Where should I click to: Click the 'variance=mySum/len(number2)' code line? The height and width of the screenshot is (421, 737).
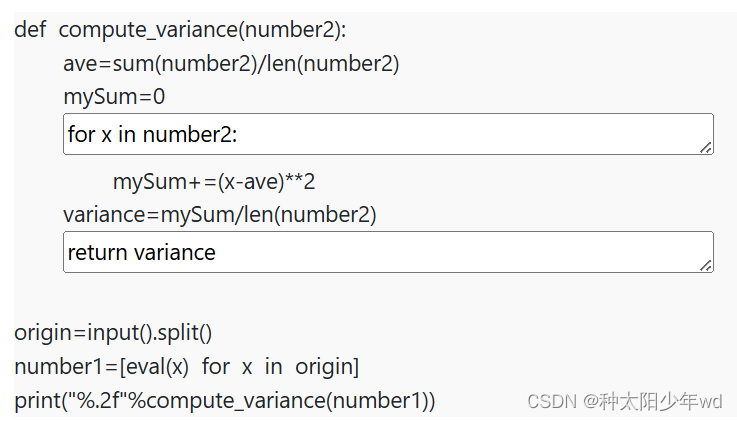point(220,215)
